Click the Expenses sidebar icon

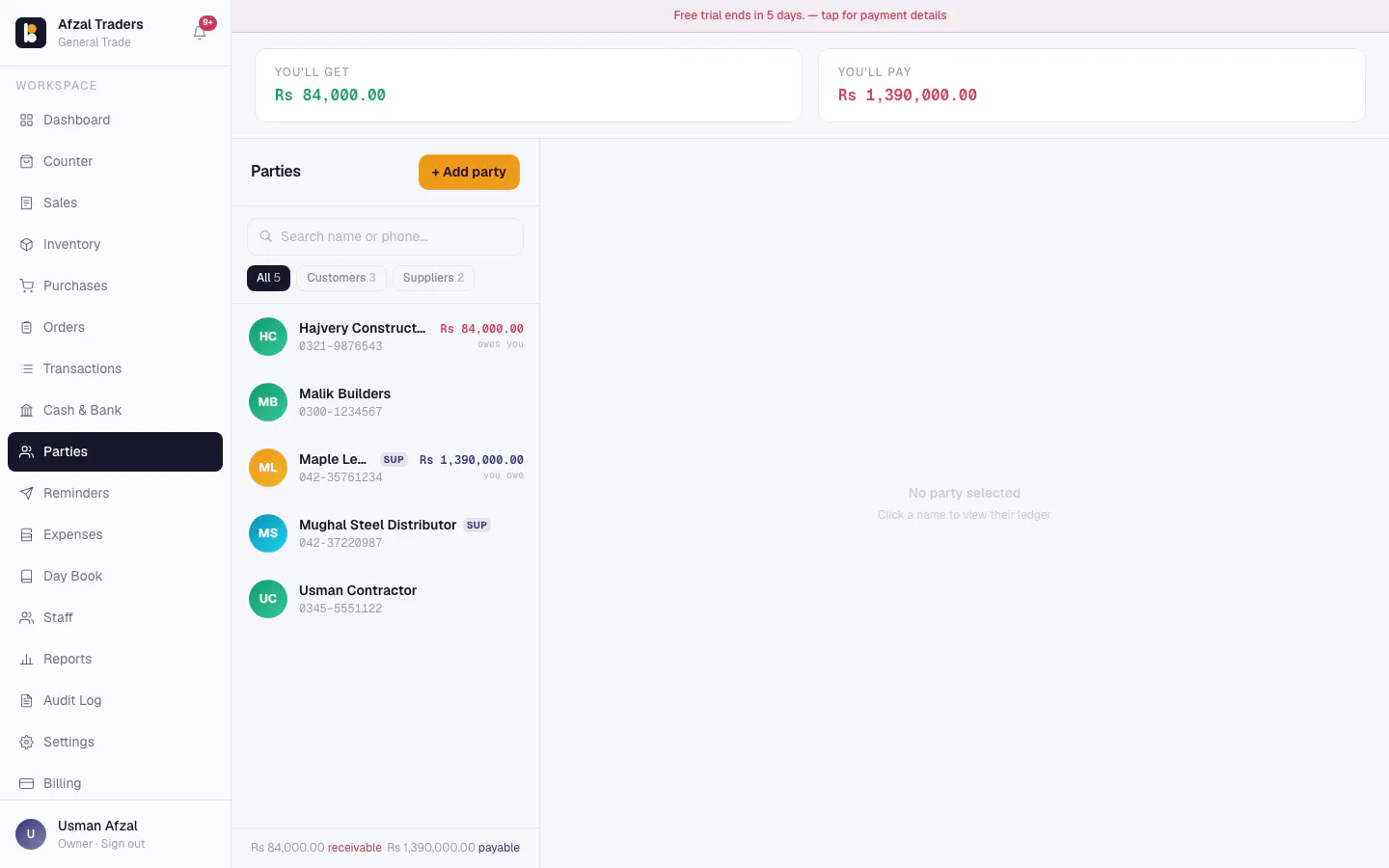pyautogui.click(x=27, y=535)
